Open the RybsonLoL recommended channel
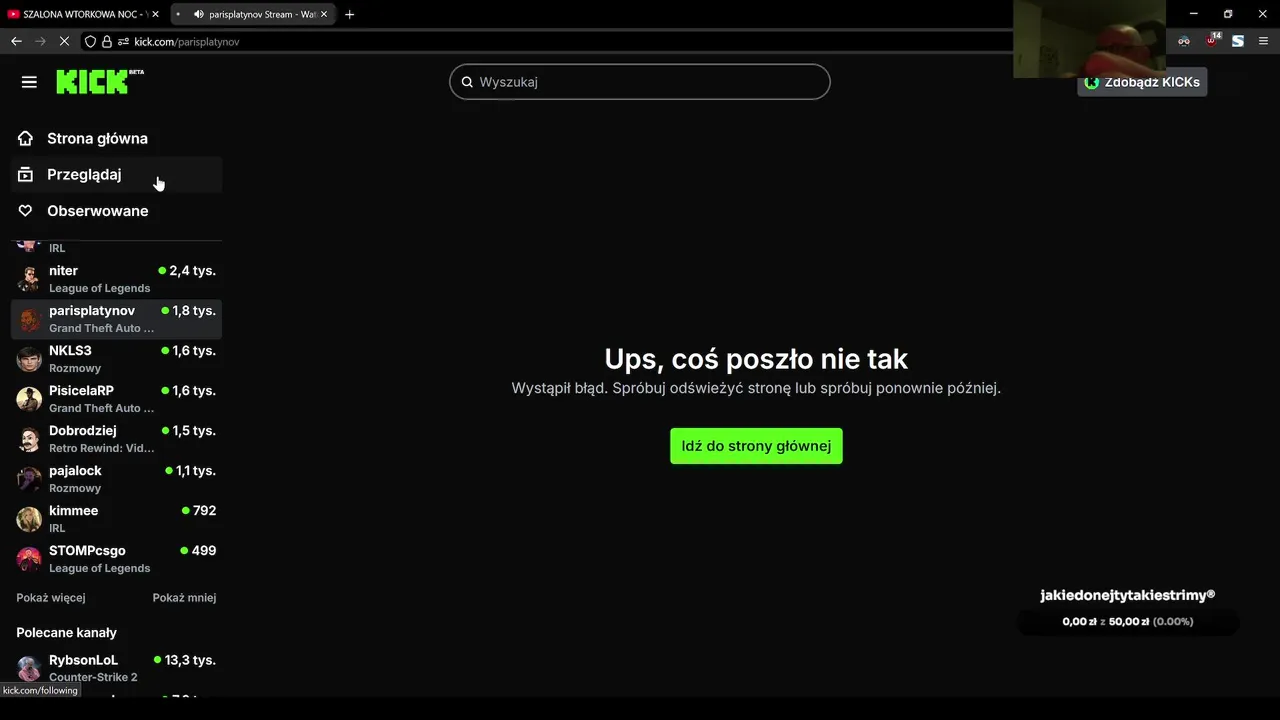The width and height of the screenshot is (1280, 720). 116,668
